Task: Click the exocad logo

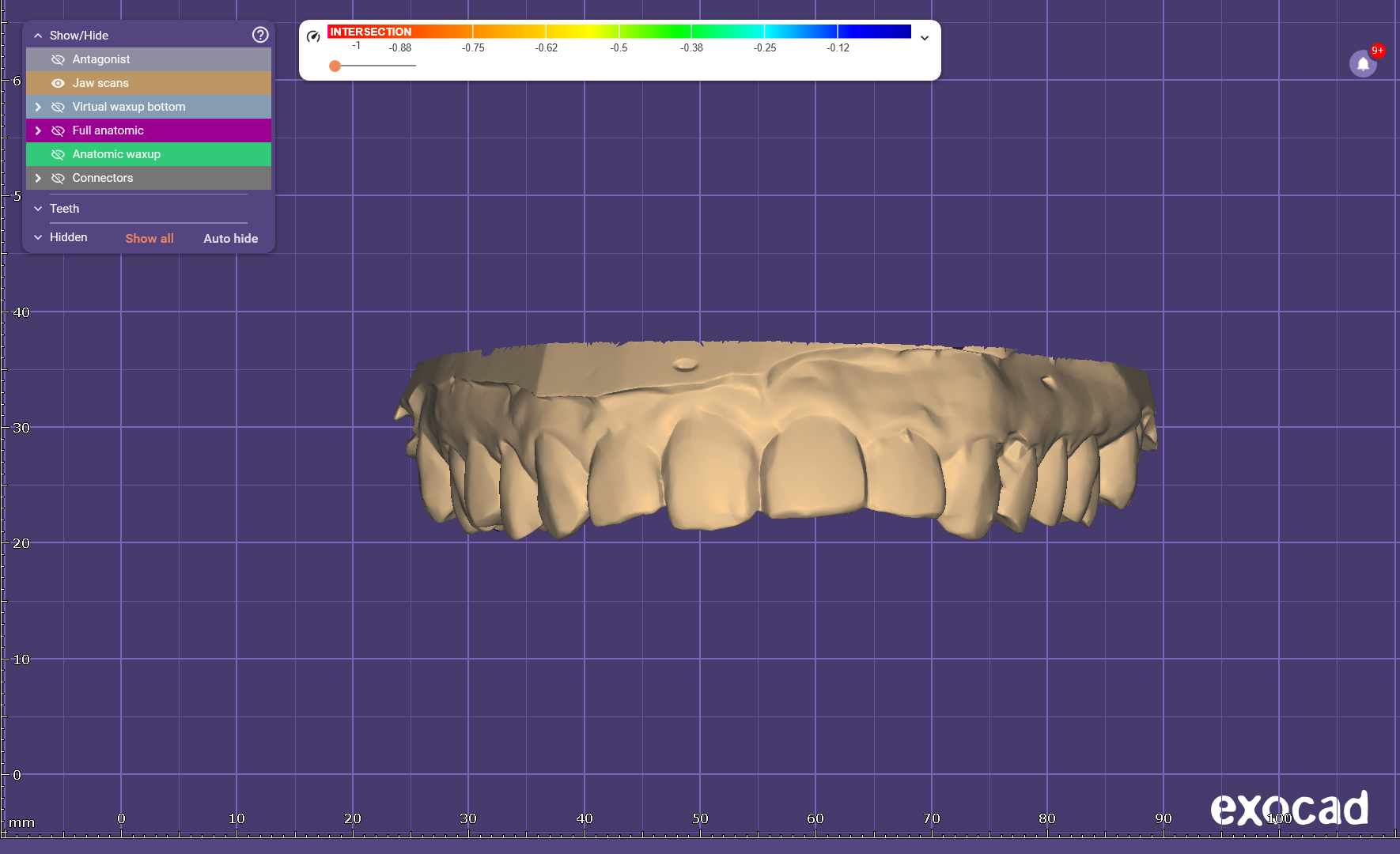Action: pos(1288,808)
